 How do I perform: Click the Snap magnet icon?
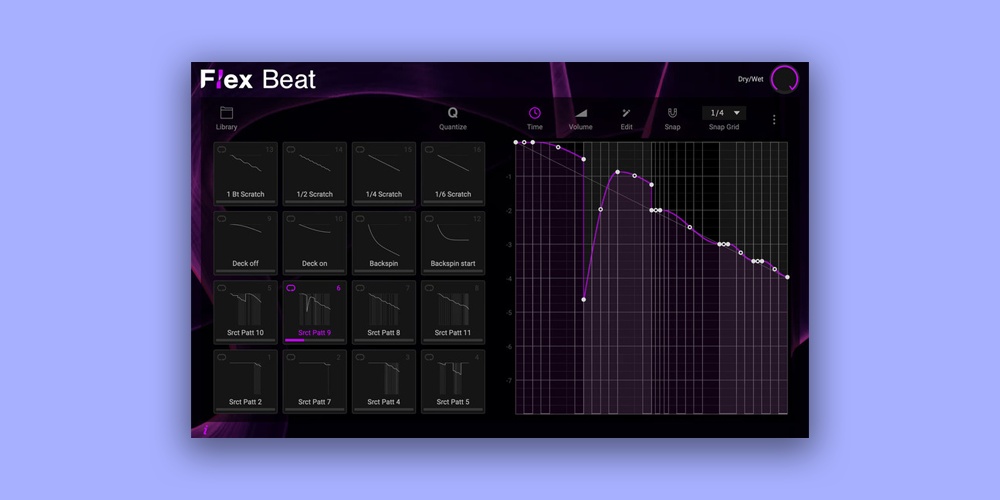pyautogui.click(x=673, y=113)
